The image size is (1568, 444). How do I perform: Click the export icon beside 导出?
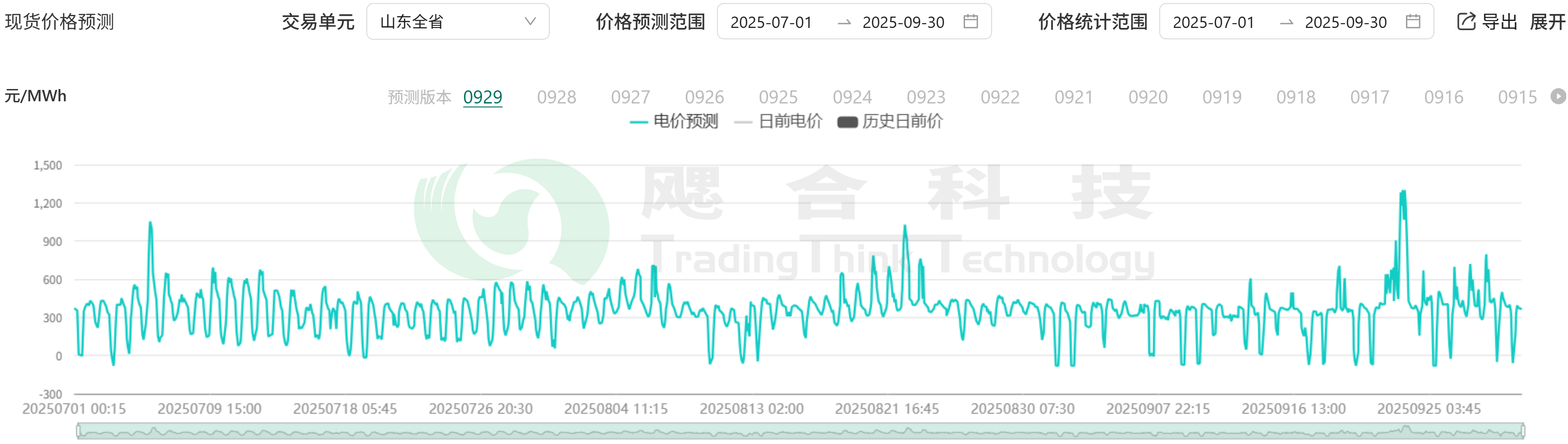pos(1466,22)
